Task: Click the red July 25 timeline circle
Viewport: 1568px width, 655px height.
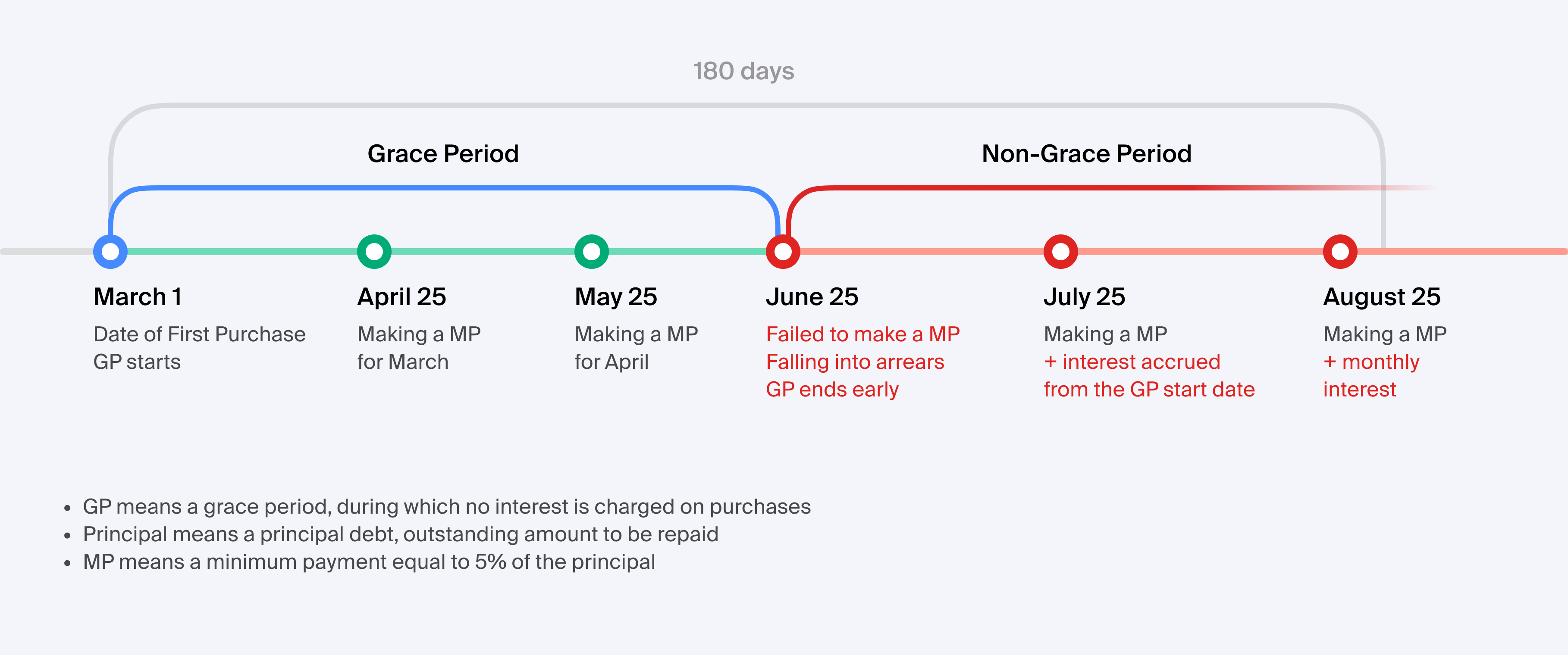Action: 1060,251
